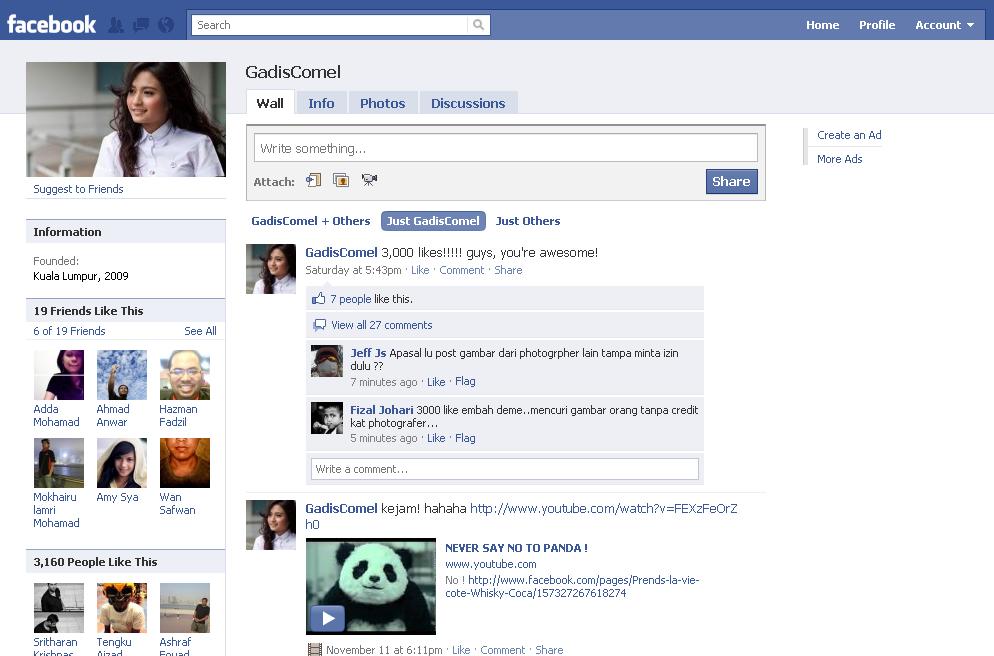The image size is (994, 656).
Task: Open Tengku Aizad's profile picture
Action: click(x=122, y=608)
